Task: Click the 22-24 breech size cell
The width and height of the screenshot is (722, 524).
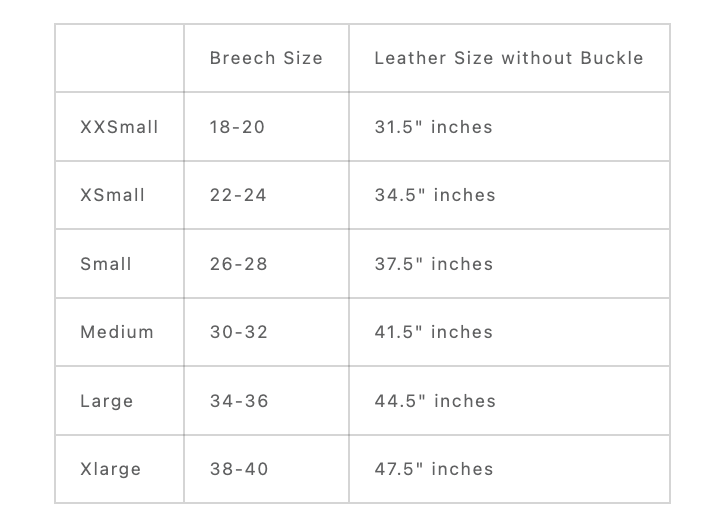Action: coord(238,195)
